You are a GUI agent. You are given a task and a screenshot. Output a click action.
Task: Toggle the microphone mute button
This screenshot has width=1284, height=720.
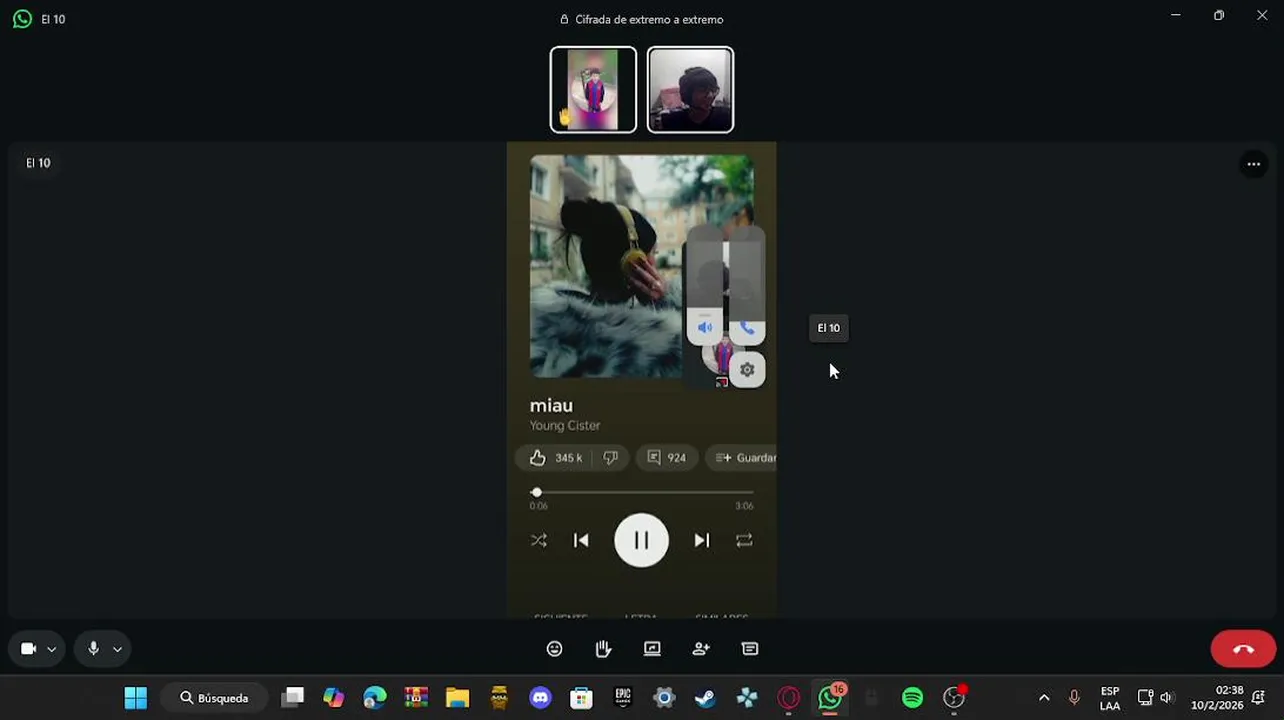click(93, 649)
